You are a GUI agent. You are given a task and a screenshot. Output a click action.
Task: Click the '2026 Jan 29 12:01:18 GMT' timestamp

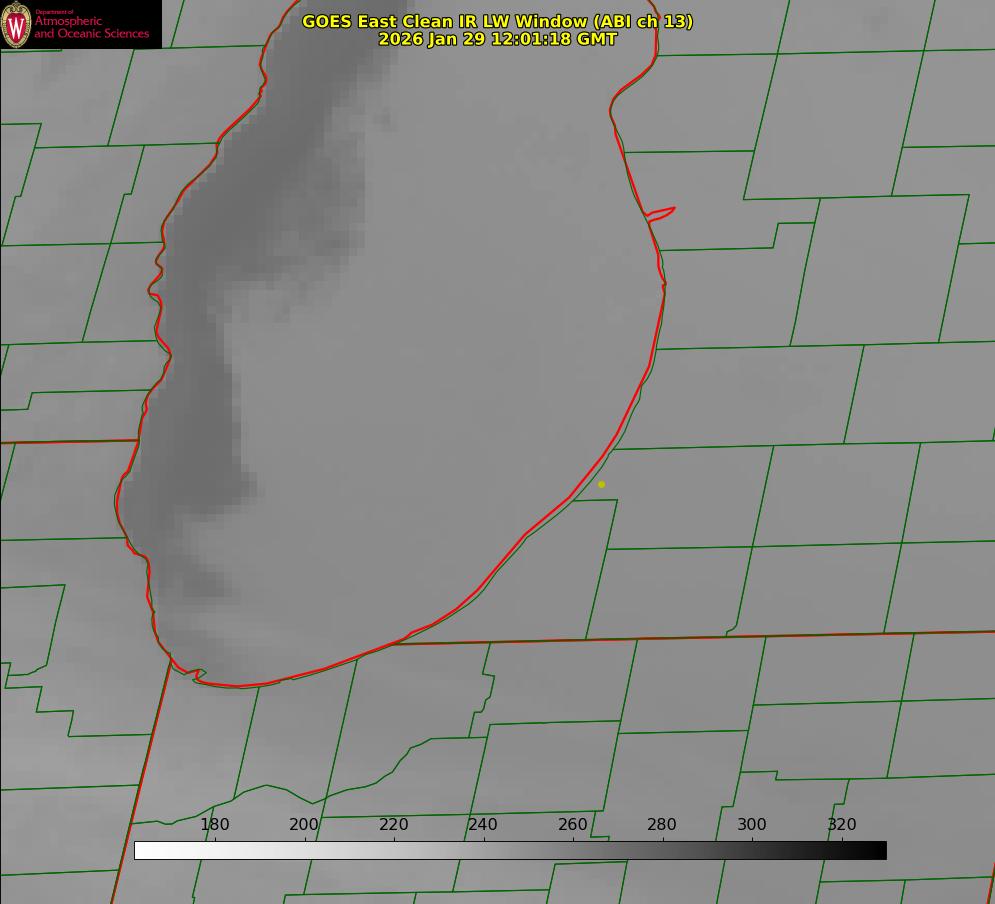coord(498,39)
